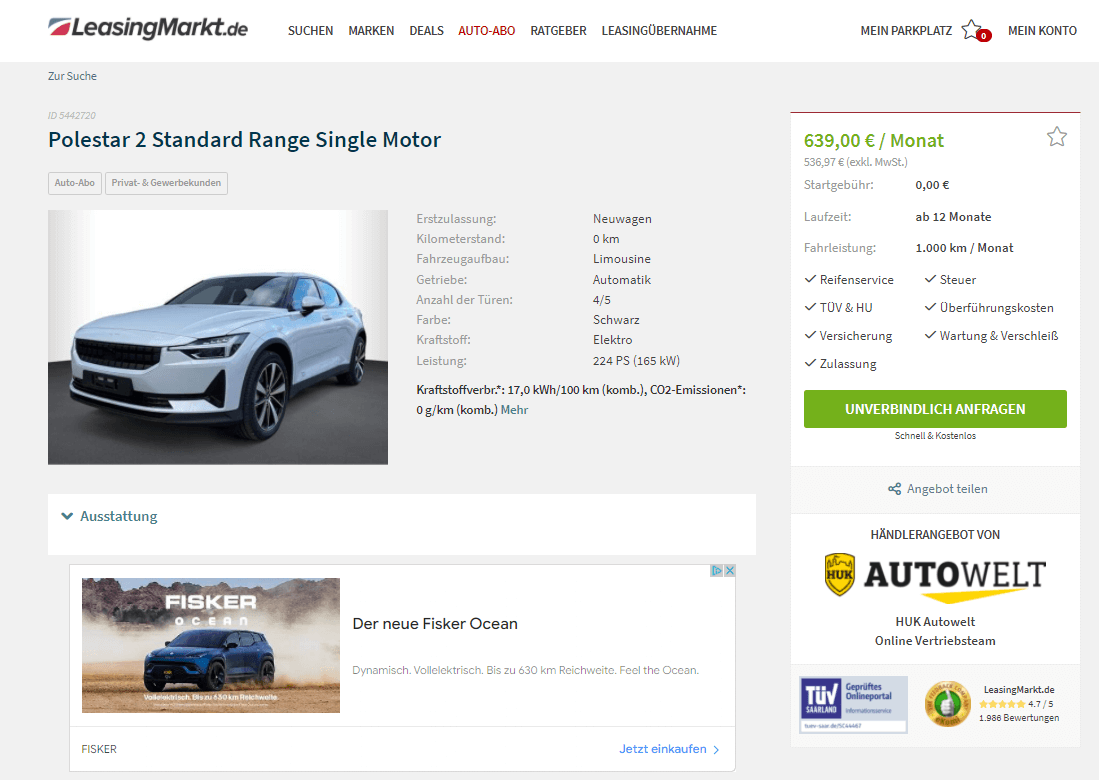Click the Angebot teilen link

click(947, 489)
